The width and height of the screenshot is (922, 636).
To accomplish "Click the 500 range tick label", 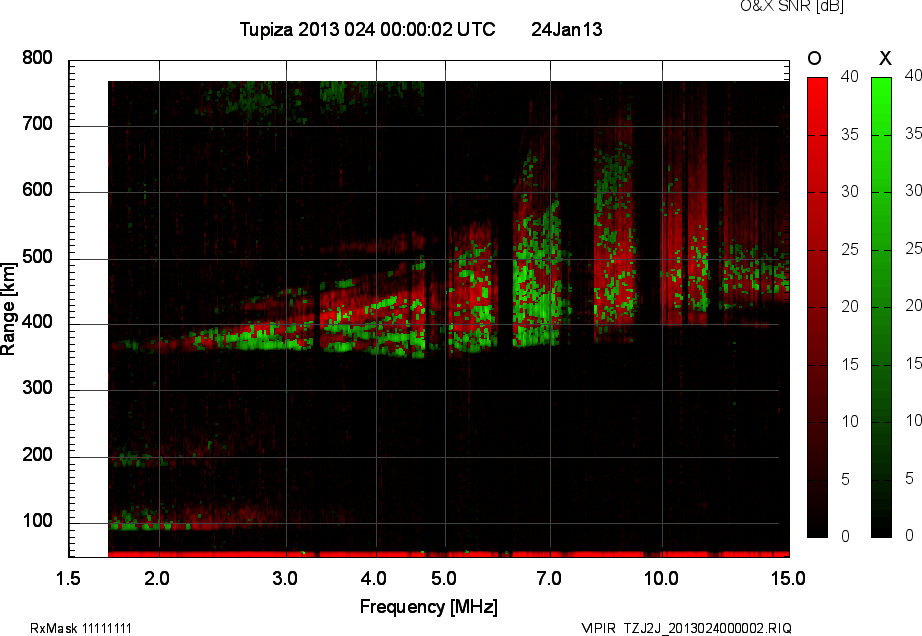I will [38, 256].
